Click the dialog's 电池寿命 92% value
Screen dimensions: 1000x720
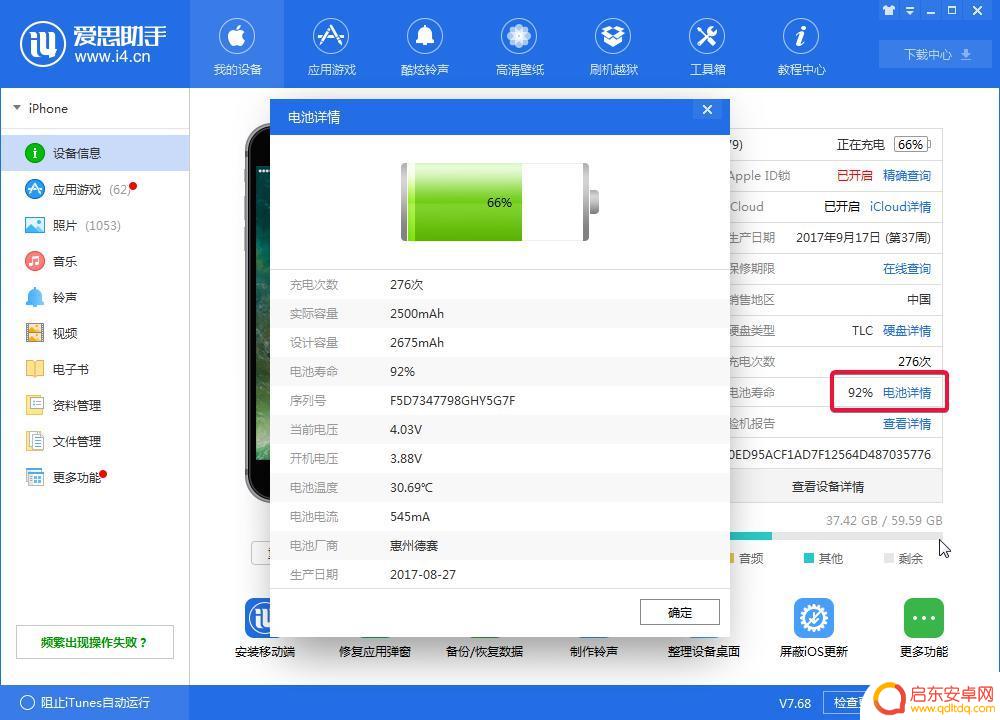(402, 372)
